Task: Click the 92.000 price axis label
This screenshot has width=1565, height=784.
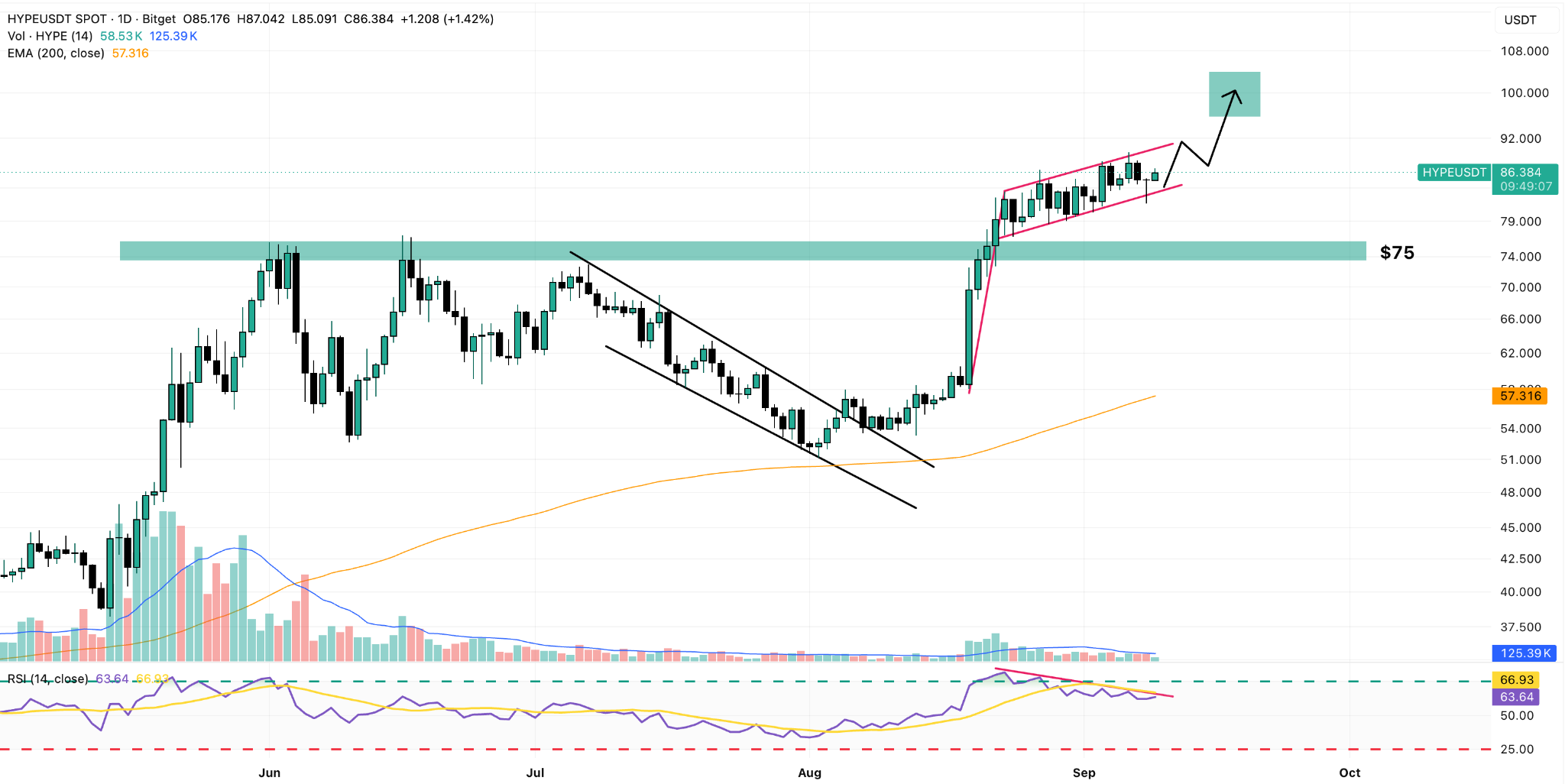Action: [x=1521, y=139]
